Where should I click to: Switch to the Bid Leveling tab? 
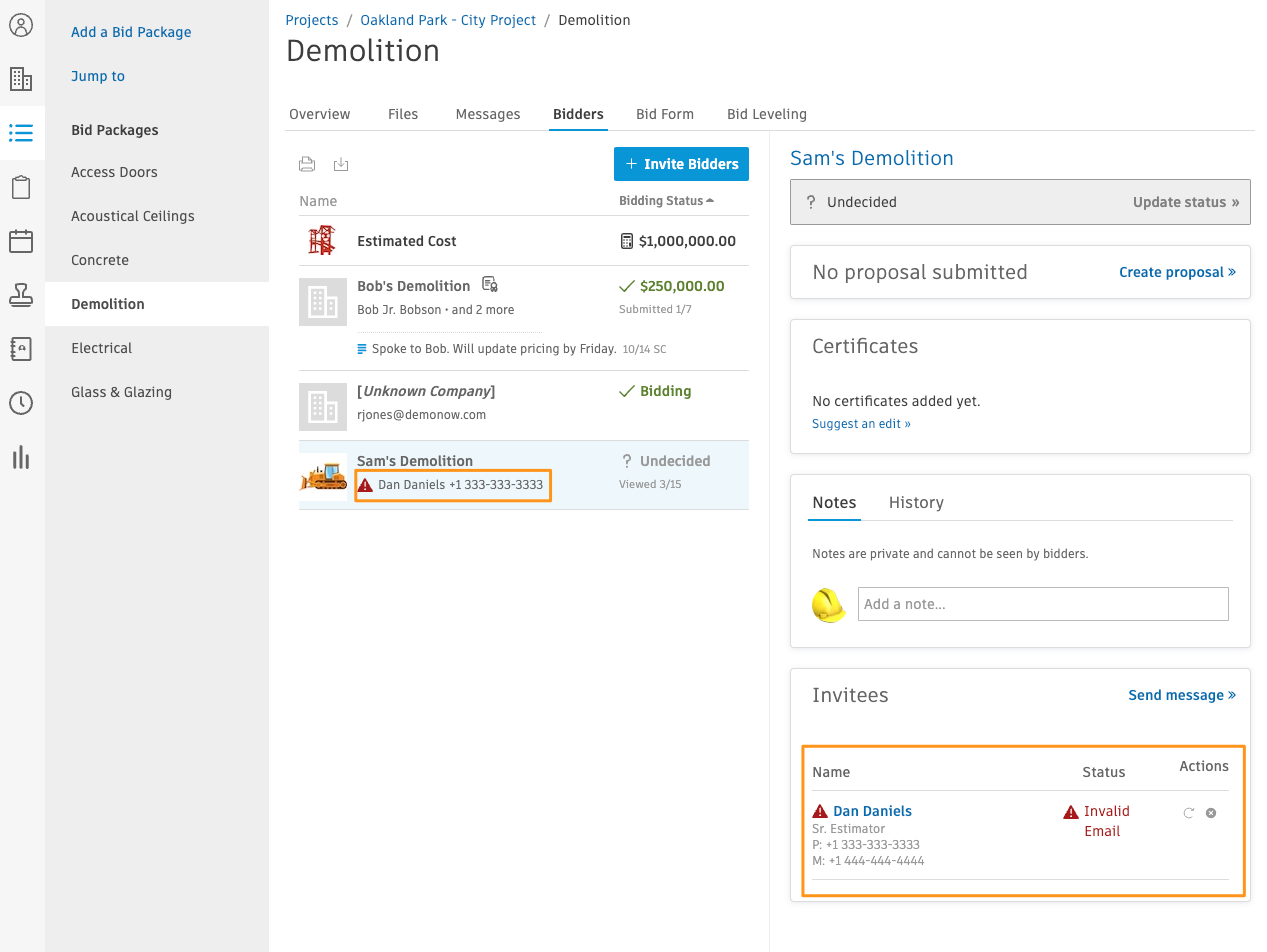767,114
